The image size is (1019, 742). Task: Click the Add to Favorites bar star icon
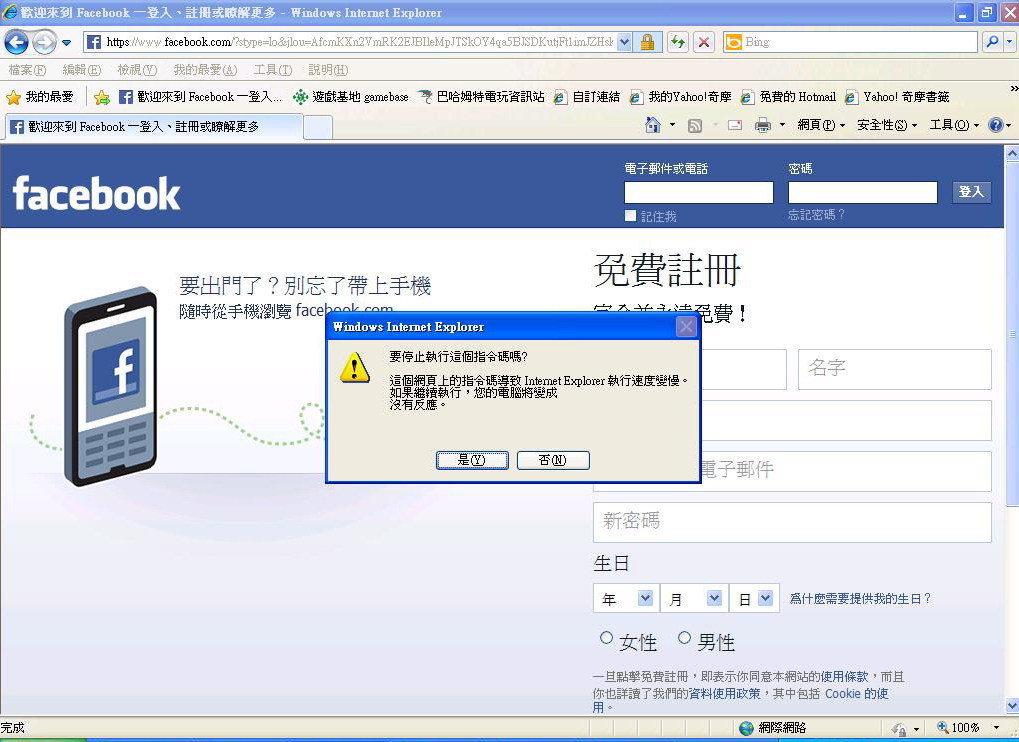(x=102, y=97)
